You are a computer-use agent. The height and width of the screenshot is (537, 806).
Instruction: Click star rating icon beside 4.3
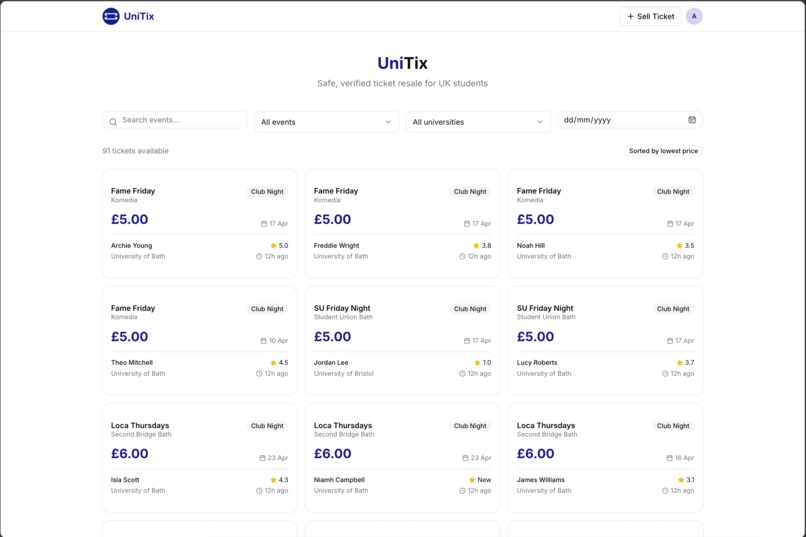pyautogui.click(x=273, y=480)
